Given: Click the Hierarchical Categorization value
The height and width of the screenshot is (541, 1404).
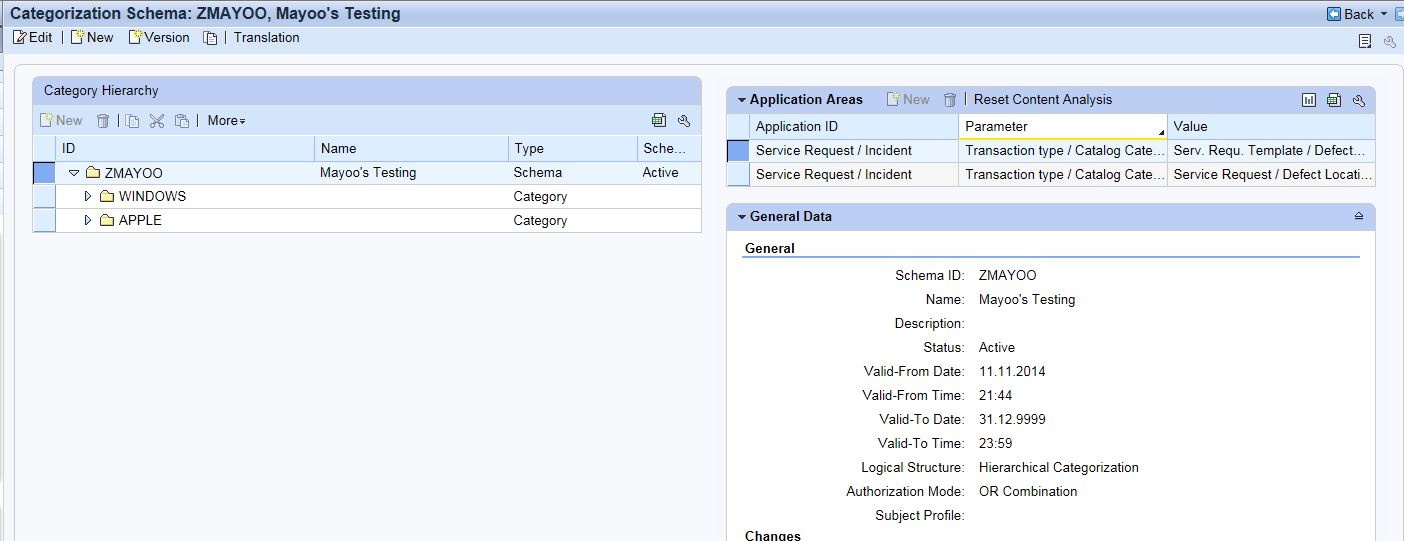Looking at the screenshot, I should coord(1058,467).
